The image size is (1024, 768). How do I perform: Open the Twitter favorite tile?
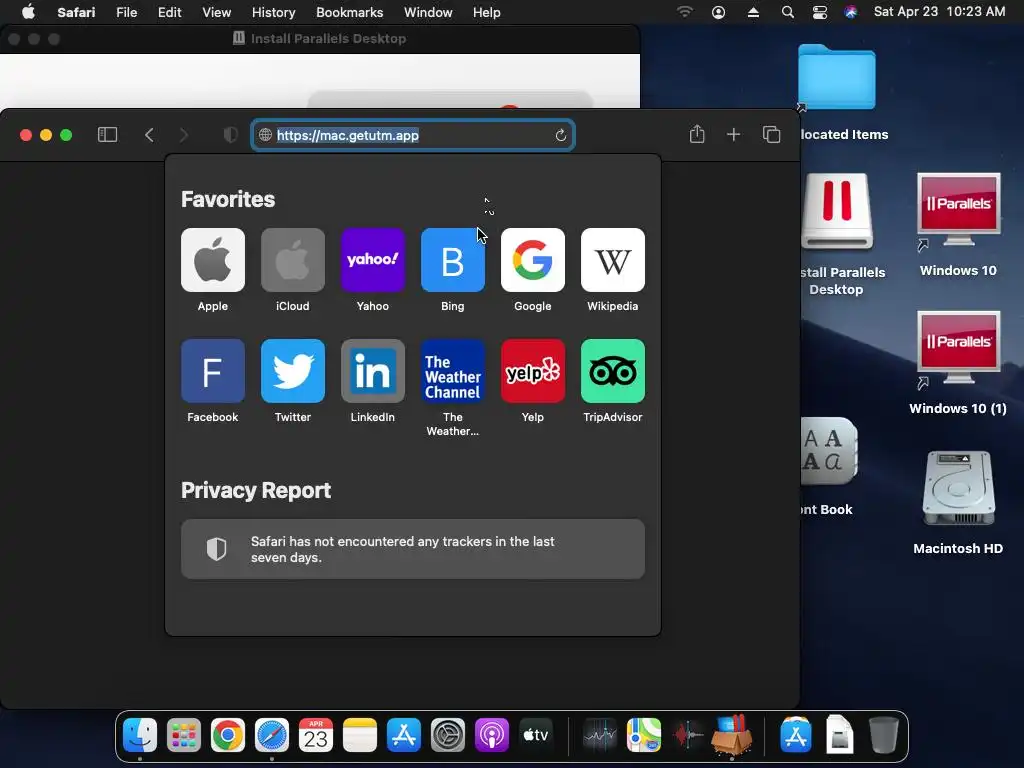click(x=293, y=371)
